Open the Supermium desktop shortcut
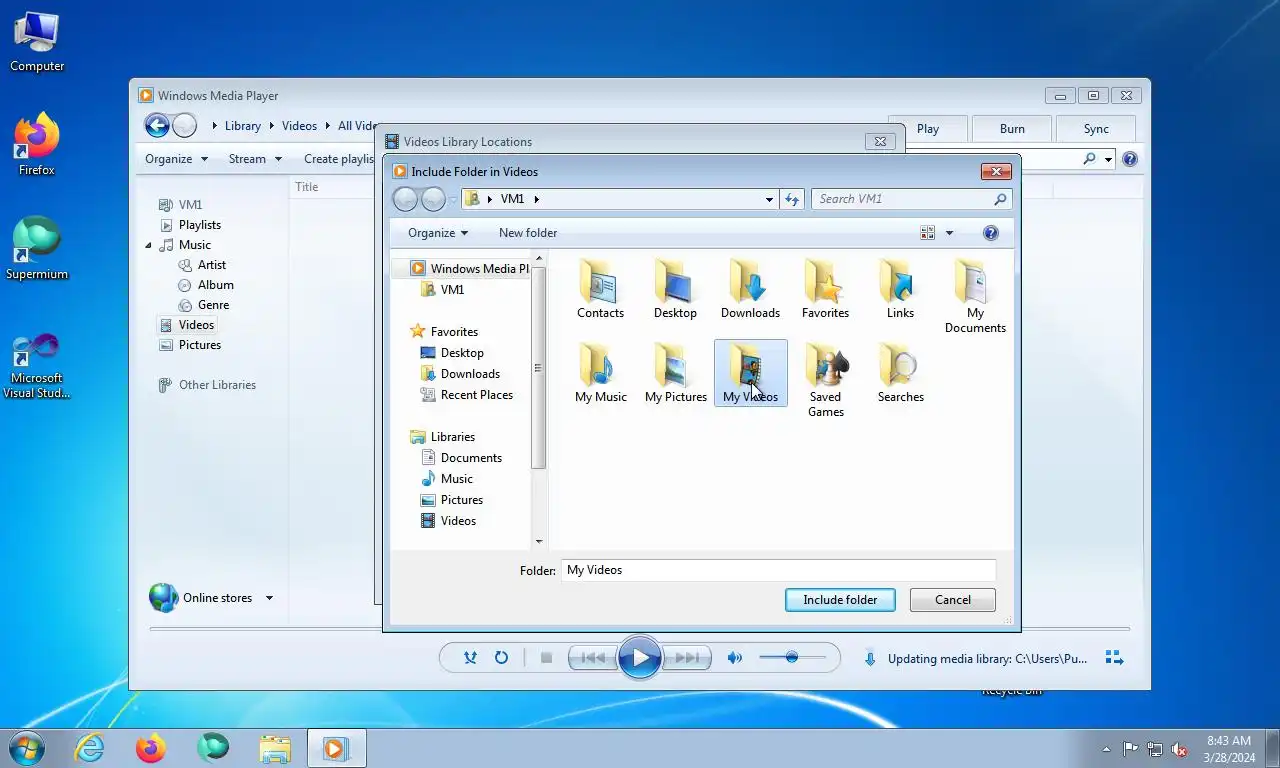Image resolution: width=1280 pixels, height=768 pixels. pos(37,250)
